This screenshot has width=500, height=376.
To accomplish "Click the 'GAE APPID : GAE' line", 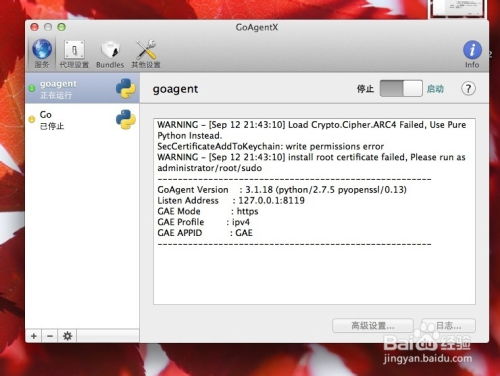I will (x=205, y=233).
